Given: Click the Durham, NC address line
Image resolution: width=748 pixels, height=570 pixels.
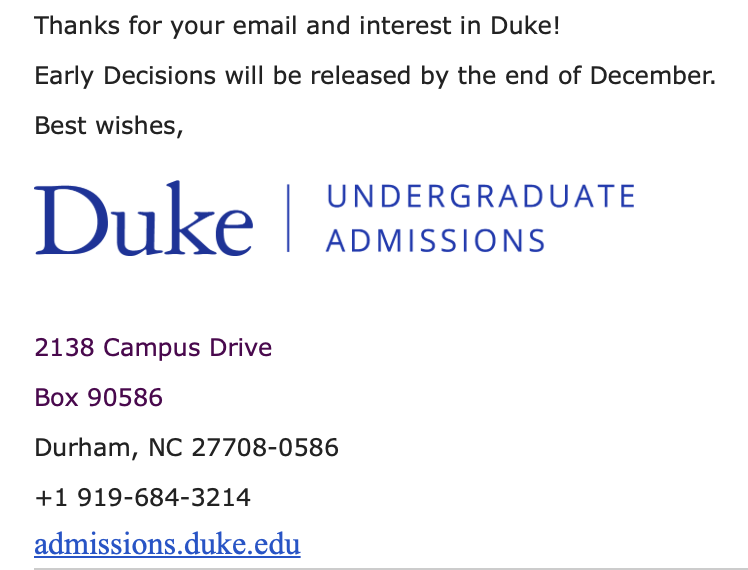Looking at the screenshot, I should pos(186,447).
